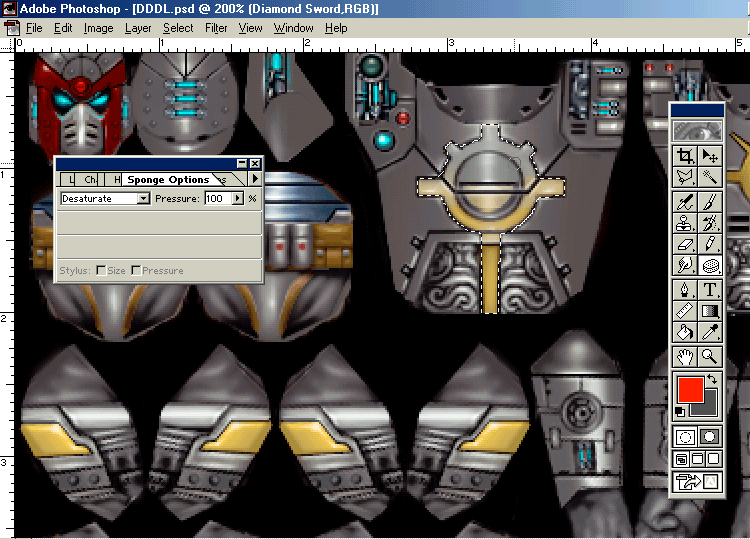
Task: Enable the Stylus Pressure checkbox
Action: [x=137, y=271]
